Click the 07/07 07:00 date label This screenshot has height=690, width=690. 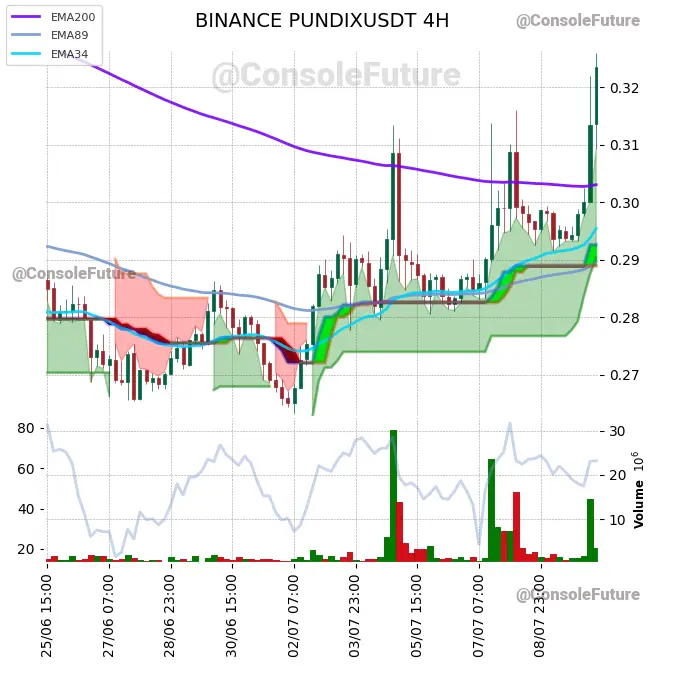(x=479, y=616)
